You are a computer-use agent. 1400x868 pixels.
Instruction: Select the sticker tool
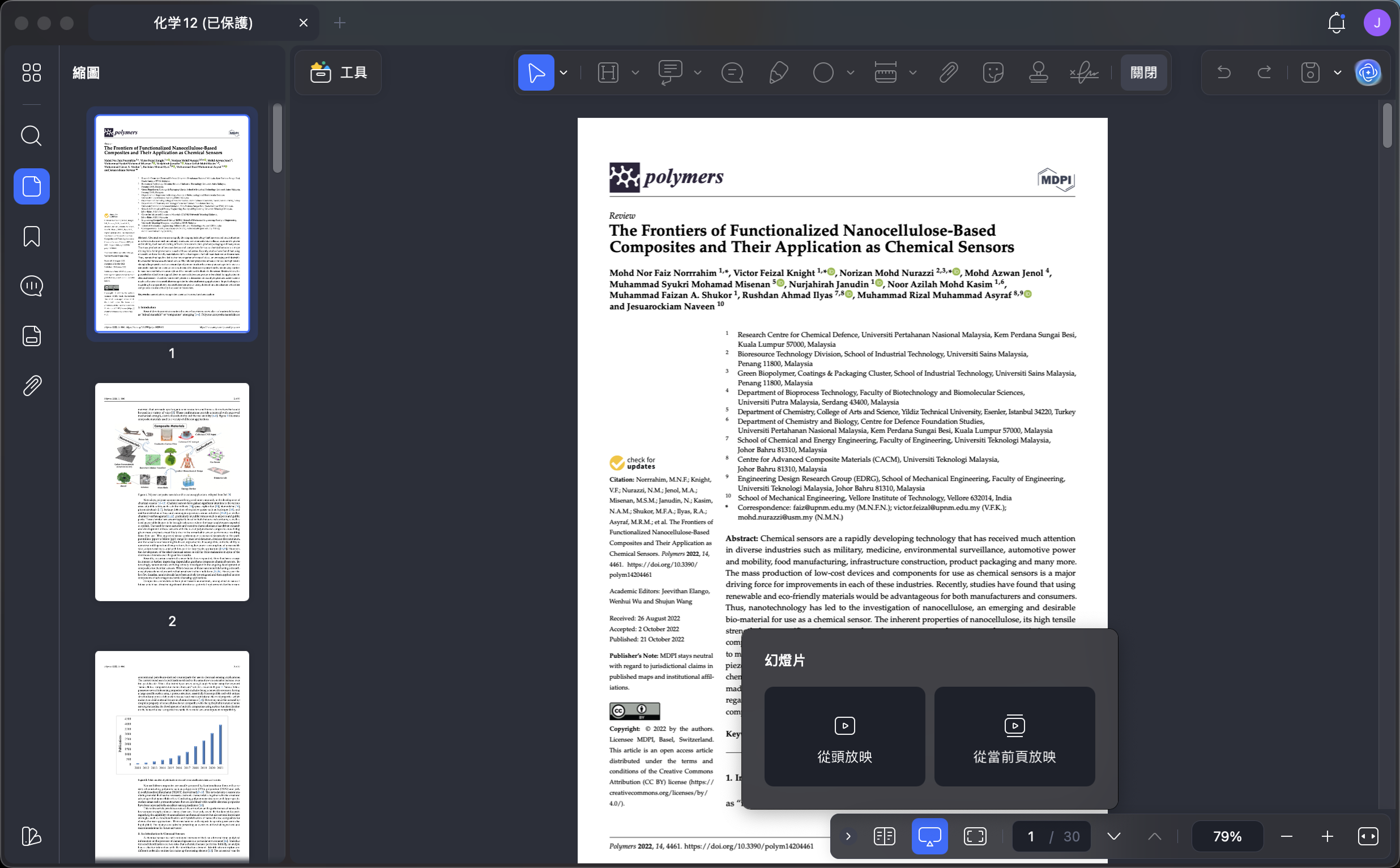click(993, 73)
